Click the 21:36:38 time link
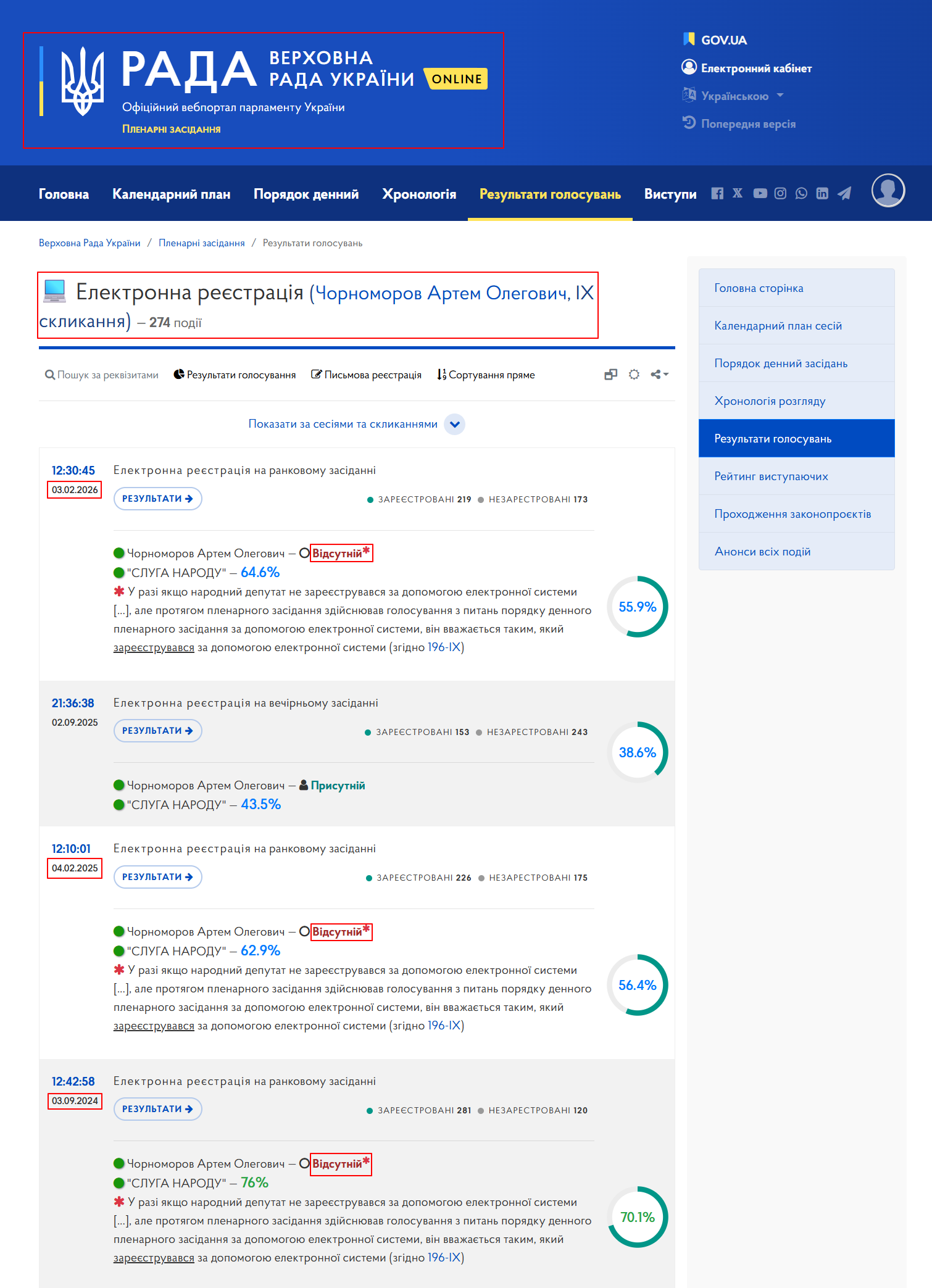This screenshot has width=932, height=1288. click(73, 703)
